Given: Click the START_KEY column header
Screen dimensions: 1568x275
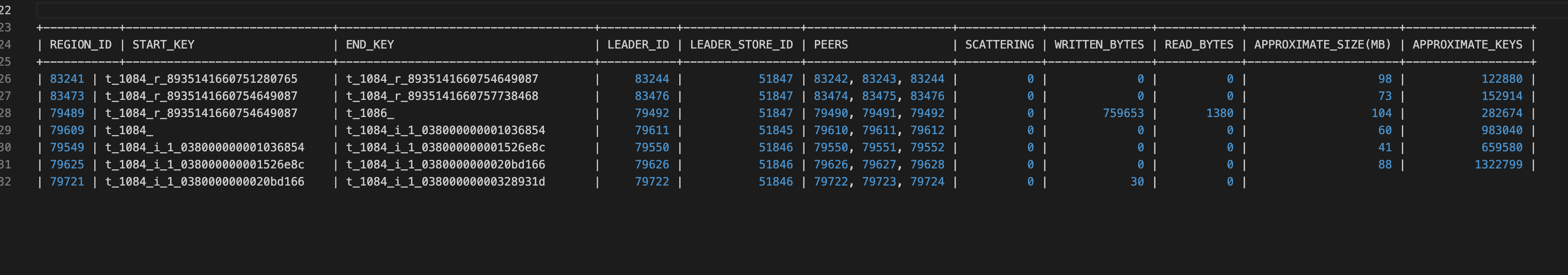Looking at the screenshot, I should pos(163,44).
